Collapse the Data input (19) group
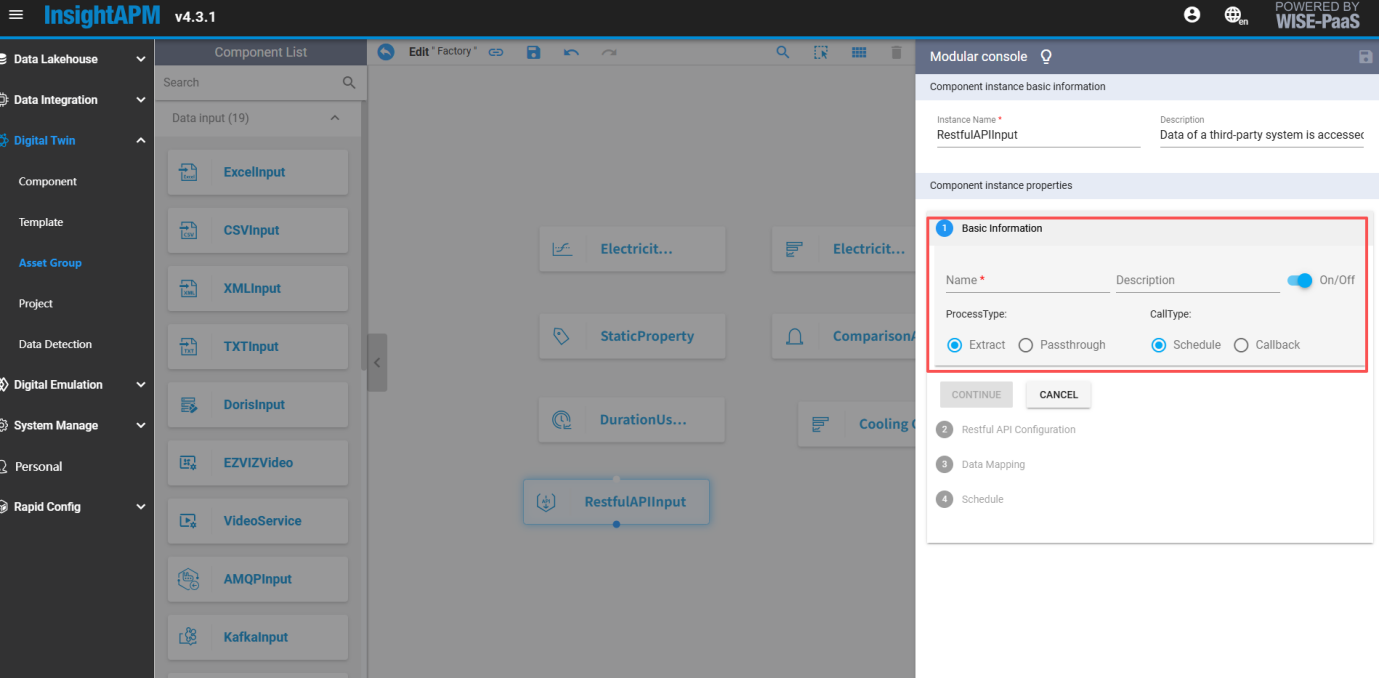This screenshot has height=678, width=1379. 335,118
